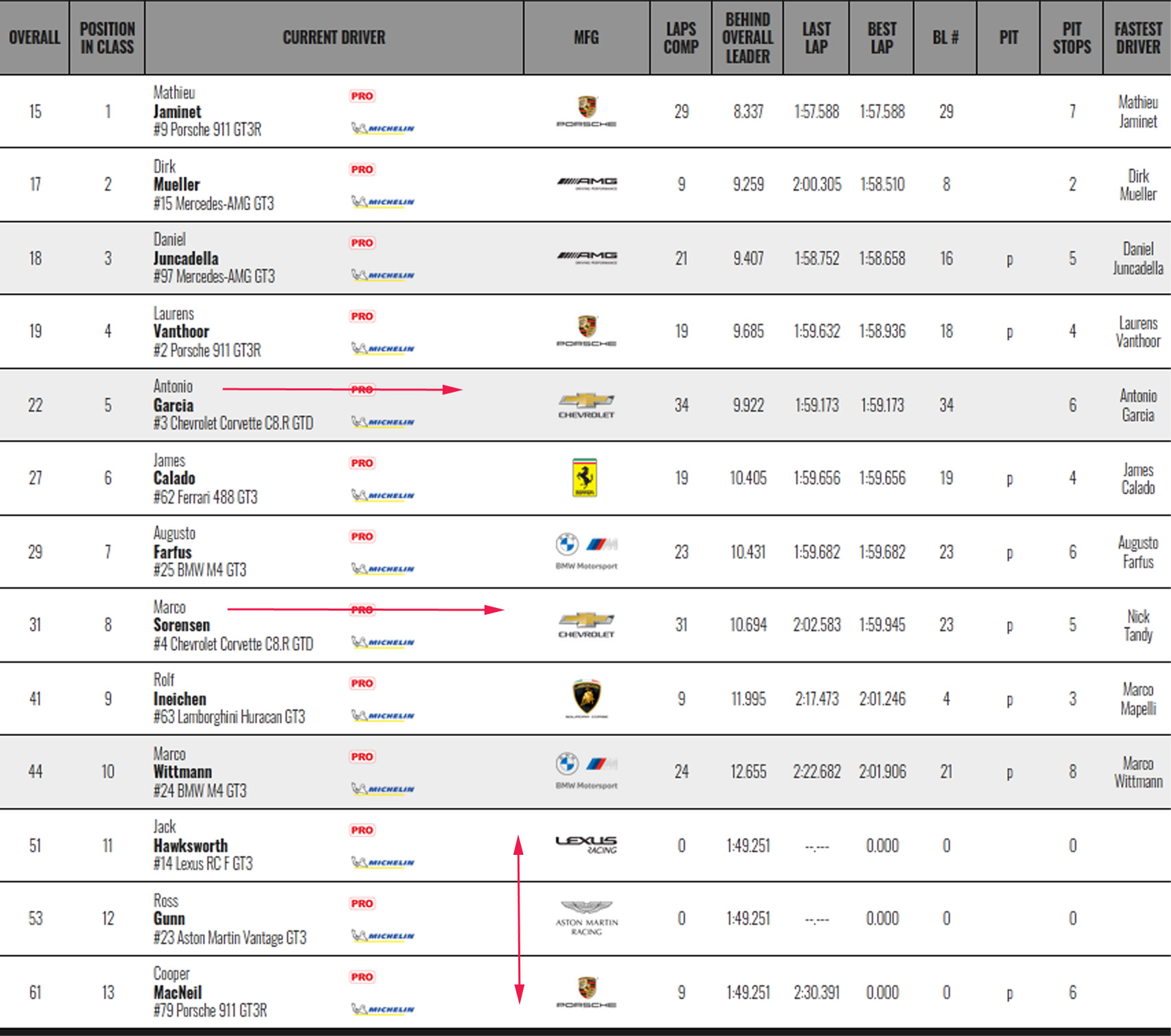The image size is (1171, 1036).
Task: Open driver Jack Hawksworth's name link
Action: tap(190, 845)
